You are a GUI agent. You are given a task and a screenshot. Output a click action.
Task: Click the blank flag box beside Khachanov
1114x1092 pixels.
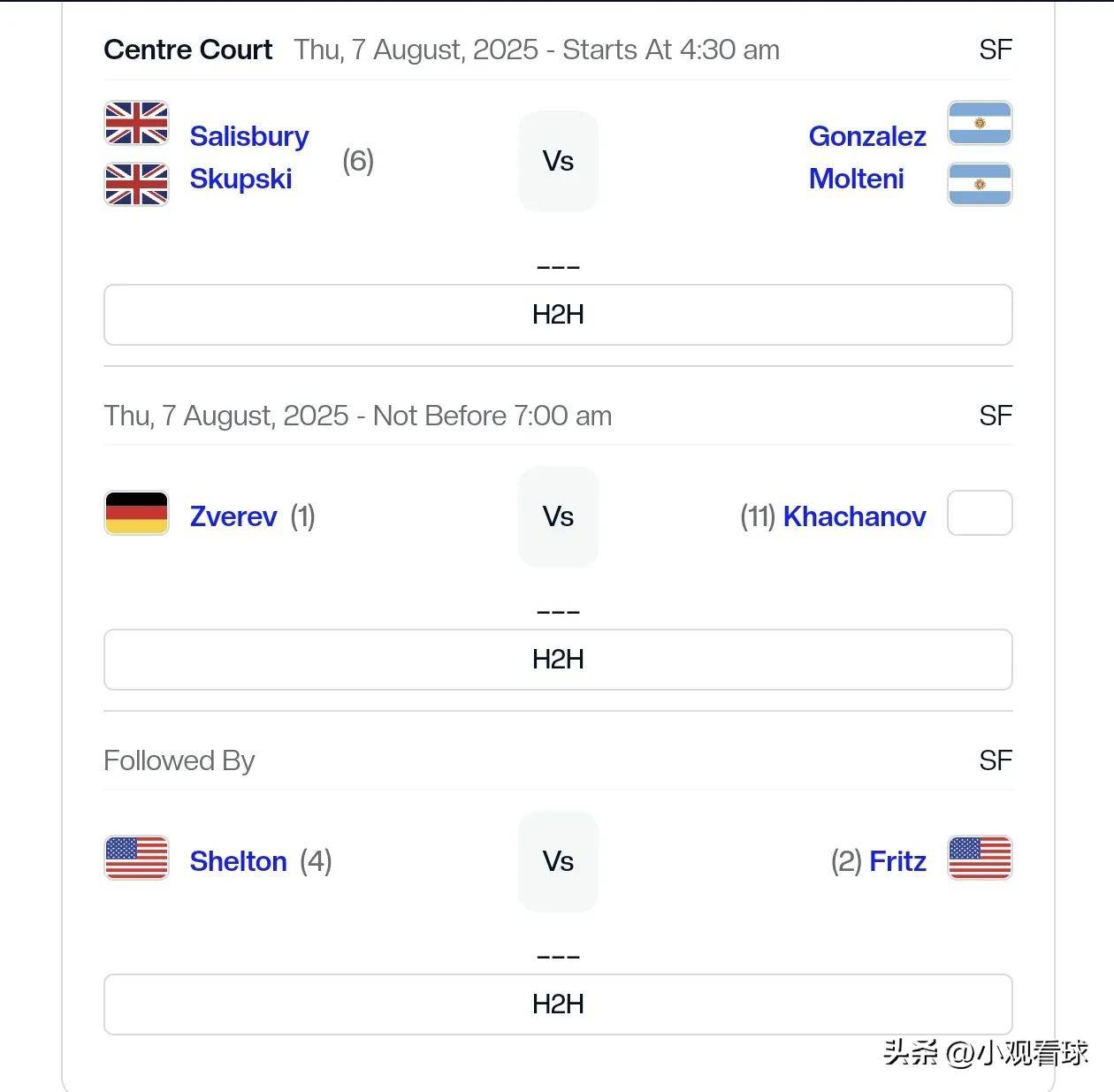pyautogui.click(x=980, y=513)
